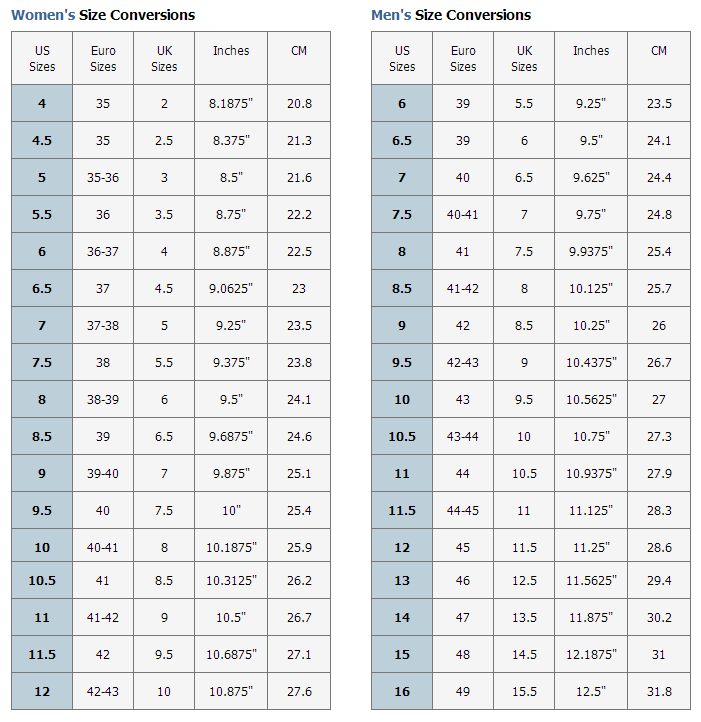701x722 pixels.
Task: Select men's US size 16 cell
Action: click(402, 692)
